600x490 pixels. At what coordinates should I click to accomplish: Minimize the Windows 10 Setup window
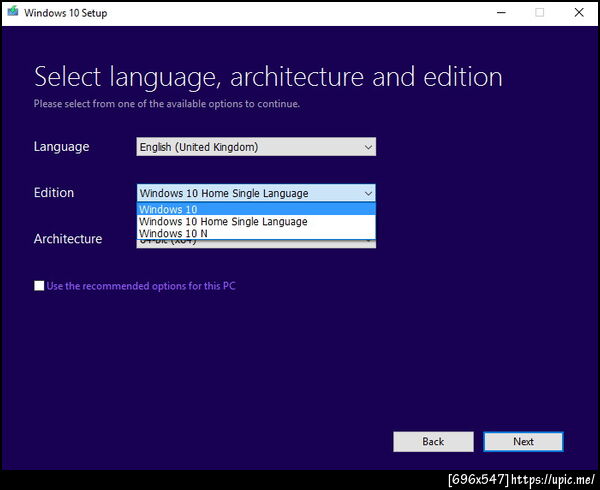(x=501, y=13)
